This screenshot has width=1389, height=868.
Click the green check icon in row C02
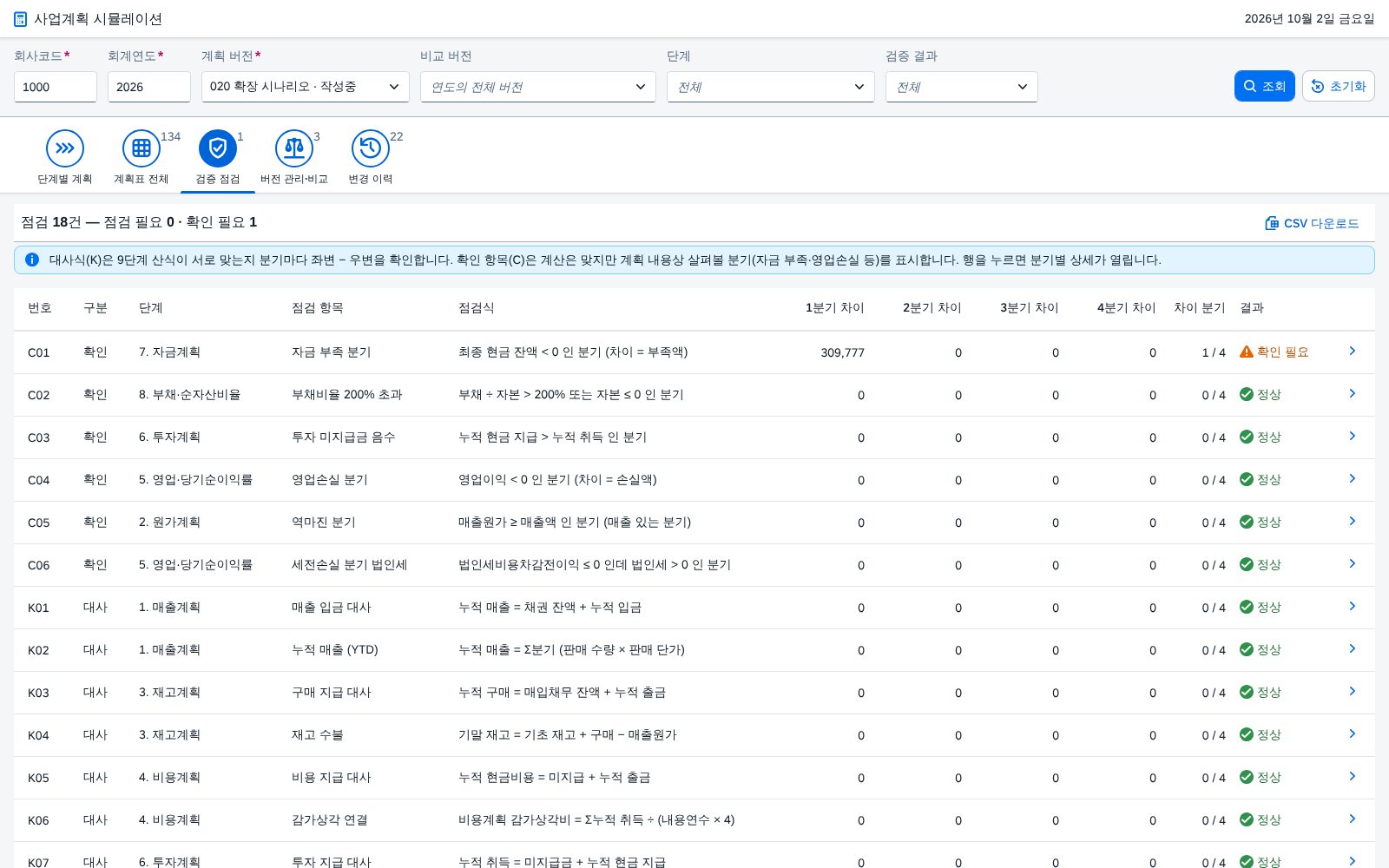click(x=1247, y=394)
